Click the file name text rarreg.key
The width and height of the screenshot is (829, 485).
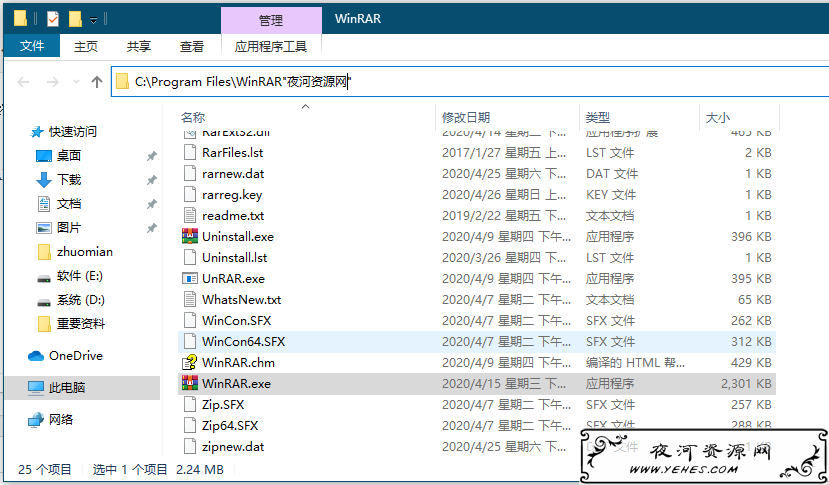pos(232,195)
